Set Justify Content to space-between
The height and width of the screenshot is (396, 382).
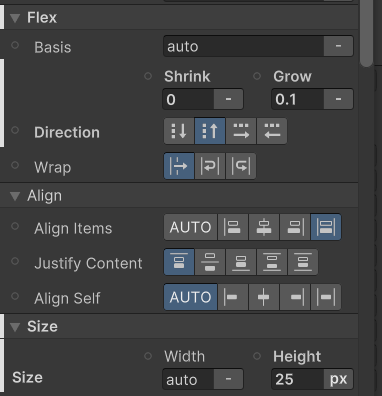[272, 262]
